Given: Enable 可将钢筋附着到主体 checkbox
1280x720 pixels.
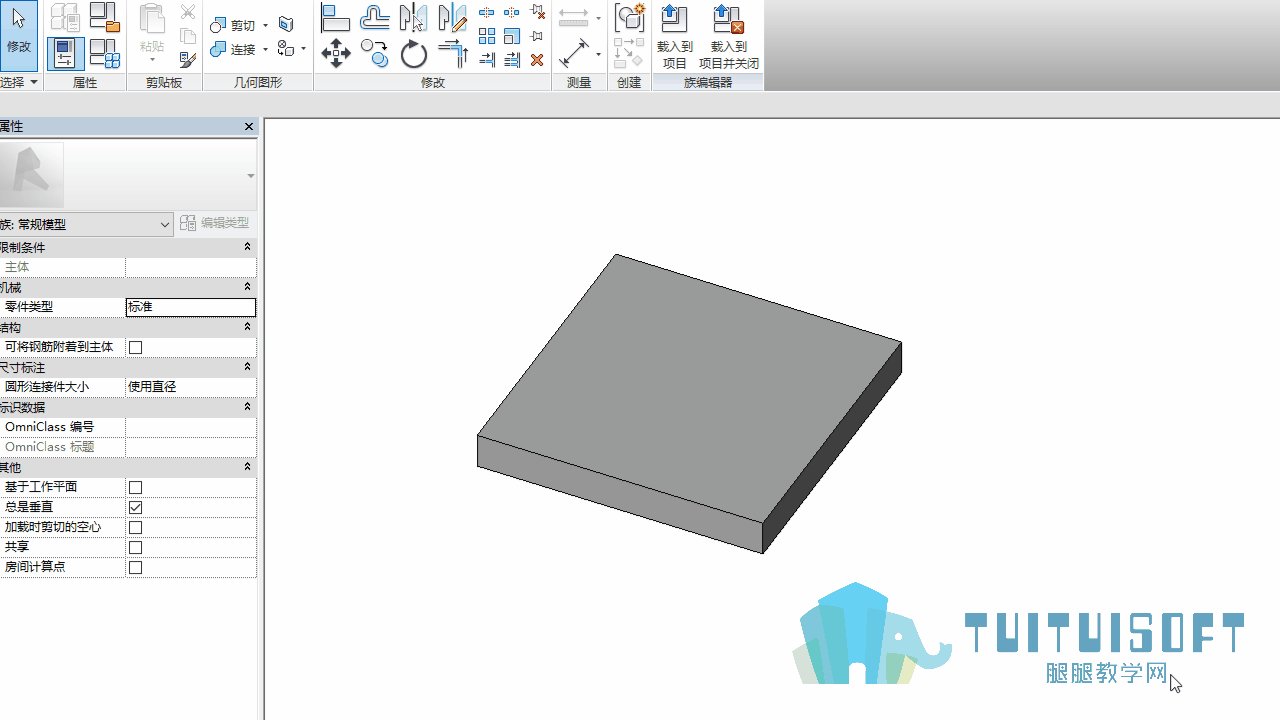Looking at the screenshot, I should [136, 347].
